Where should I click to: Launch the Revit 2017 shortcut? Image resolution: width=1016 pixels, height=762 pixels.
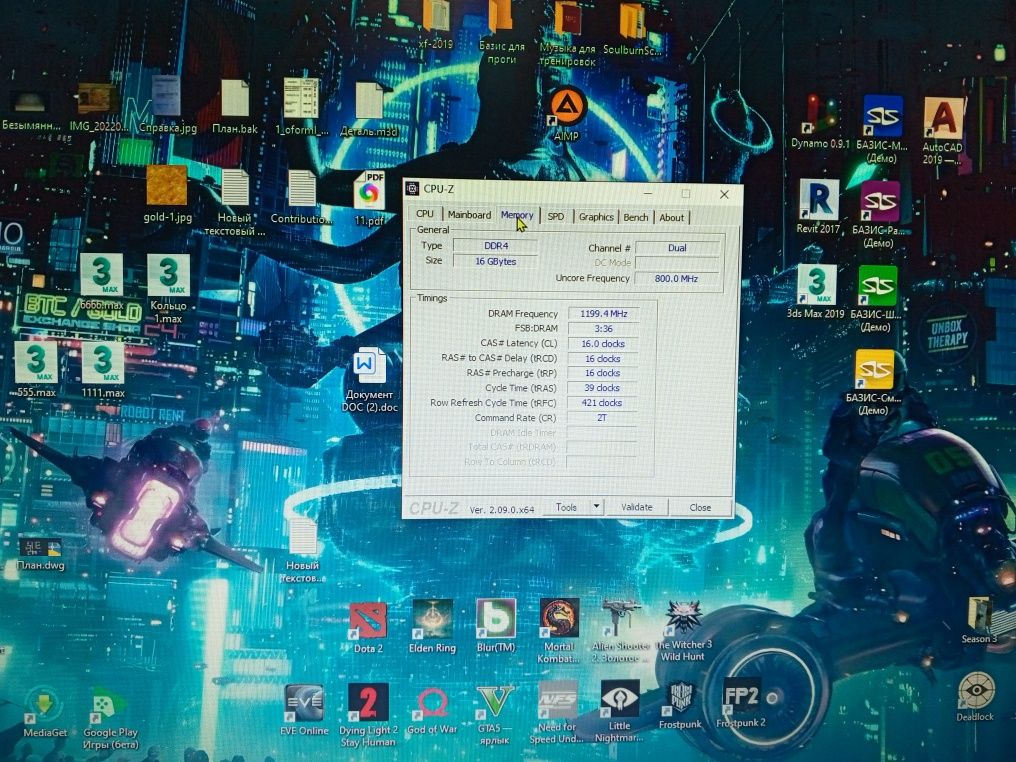(818, 206)
